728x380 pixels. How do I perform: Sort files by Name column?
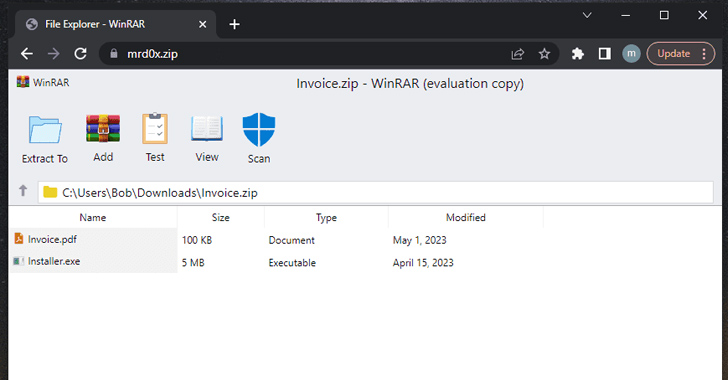[x=93, y=217]
